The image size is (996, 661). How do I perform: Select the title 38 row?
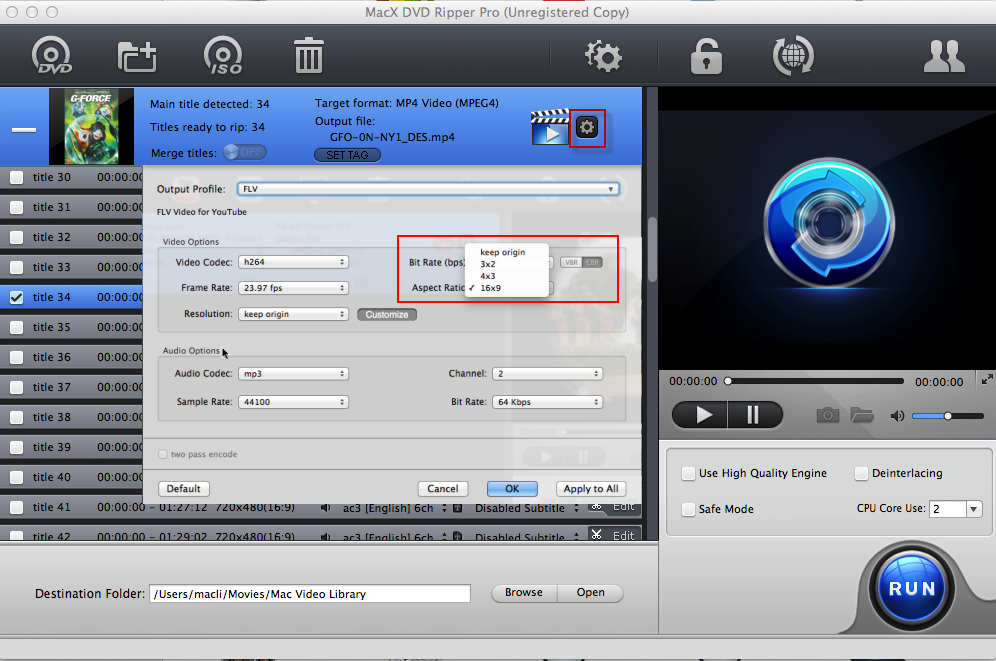click(71, 417)
